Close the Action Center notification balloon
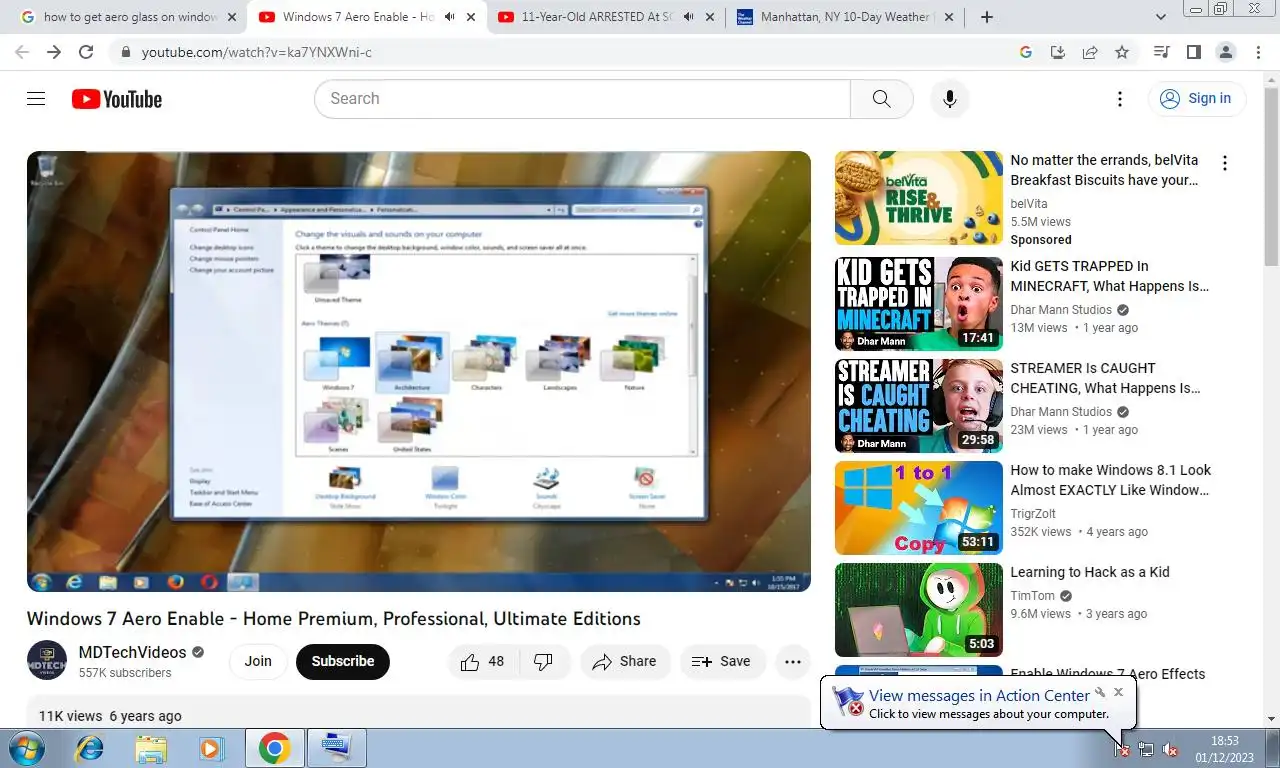This screenshot has width=1280, height=768. [x=1118, y=691]
